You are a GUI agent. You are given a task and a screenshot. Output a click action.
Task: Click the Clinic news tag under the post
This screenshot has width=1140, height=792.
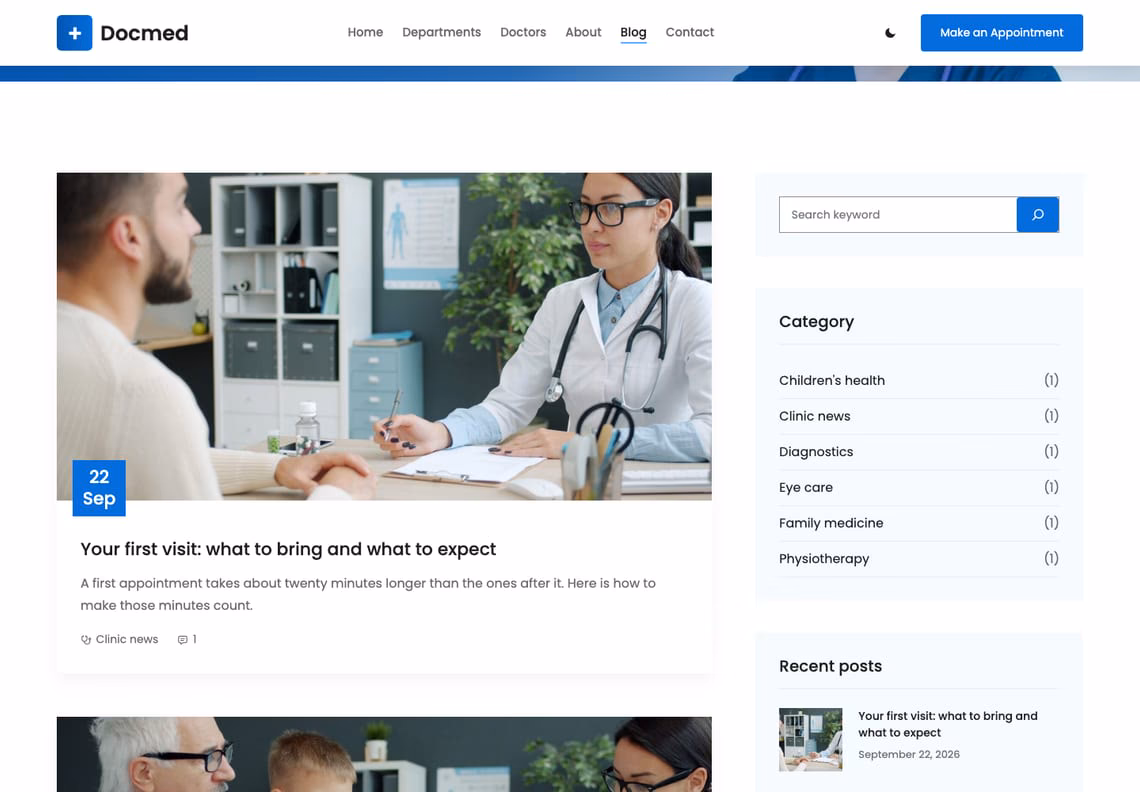pos(127,639)
